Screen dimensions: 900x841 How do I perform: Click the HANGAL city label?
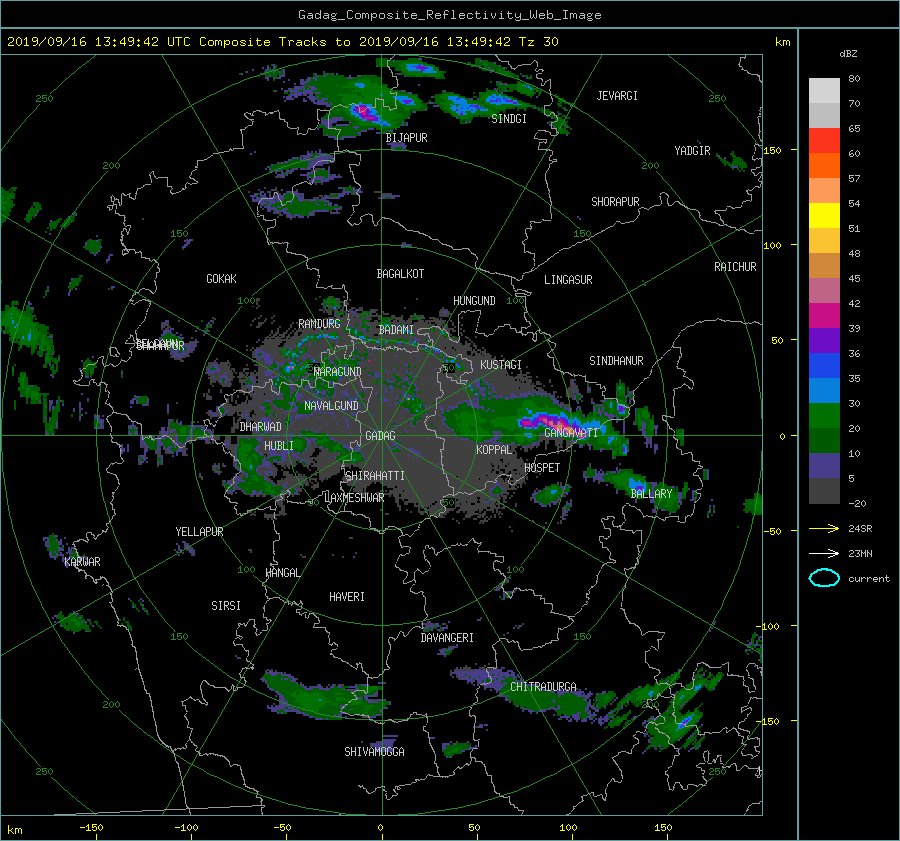click(282, 573)
